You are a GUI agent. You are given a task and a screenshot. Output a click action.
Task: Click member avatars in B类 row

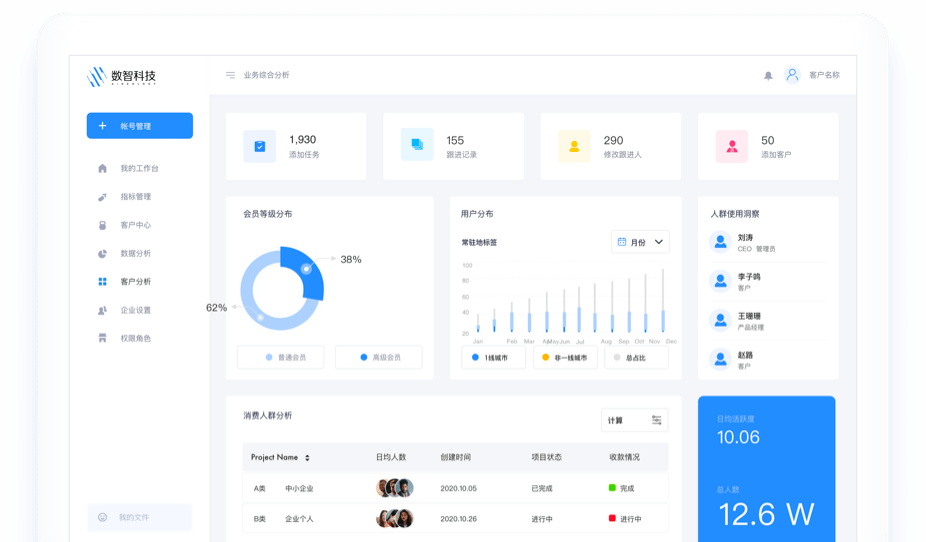tap(394, 518)
